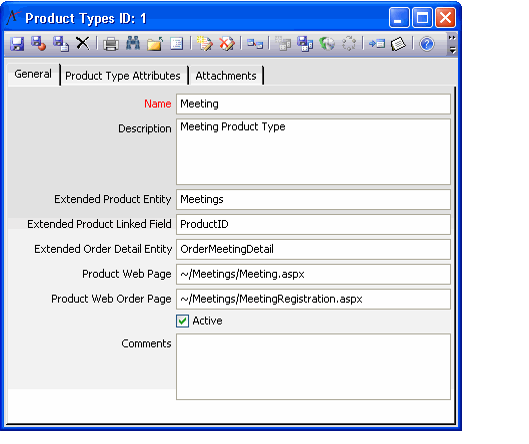This screenshot has height=444, width=529.
Task: Click the notepad with pencil icon
Action: click(204, 44)
